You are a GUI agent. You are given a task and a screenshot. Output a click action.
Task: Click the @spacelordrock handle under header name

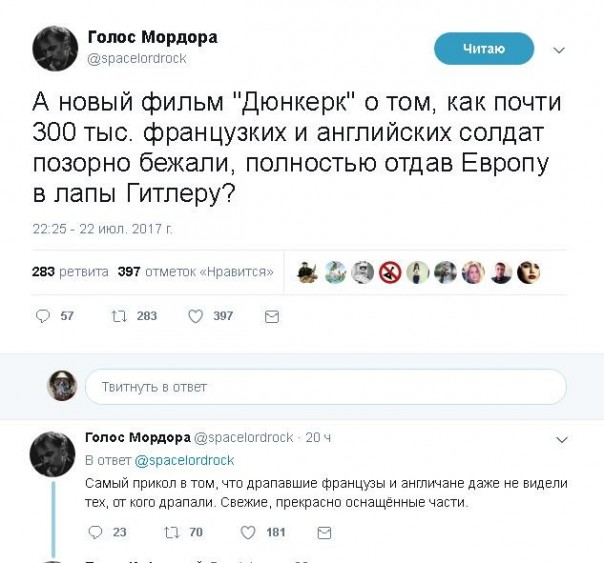pos(137,58)
